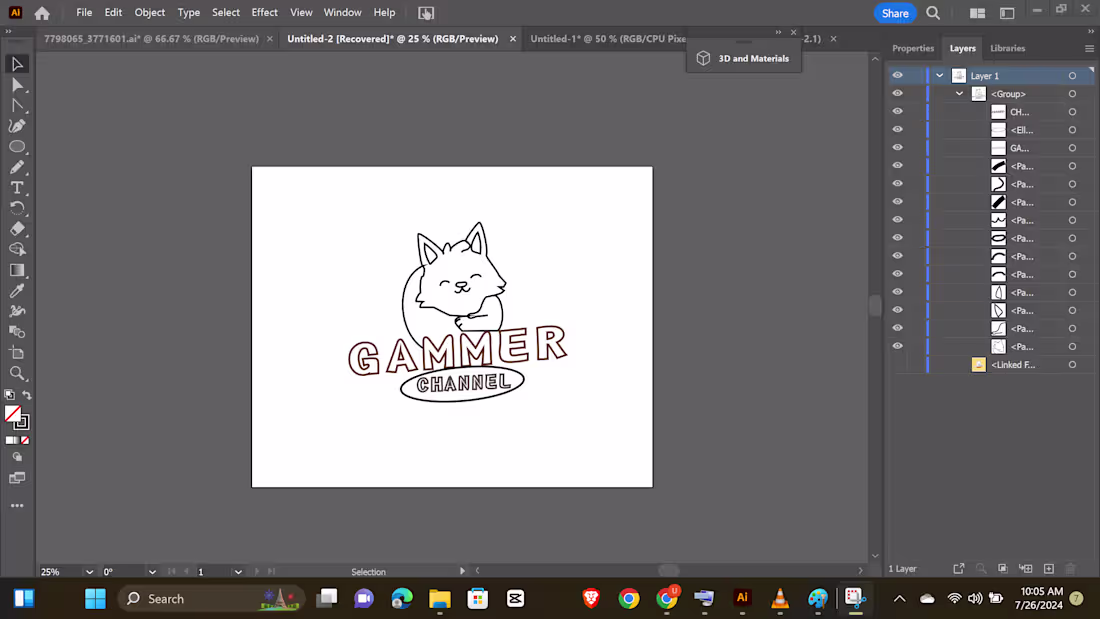Viewport: 1100px width, 619px height.
Task: Open Switch Workspace icon
Action: [1007, 13]
